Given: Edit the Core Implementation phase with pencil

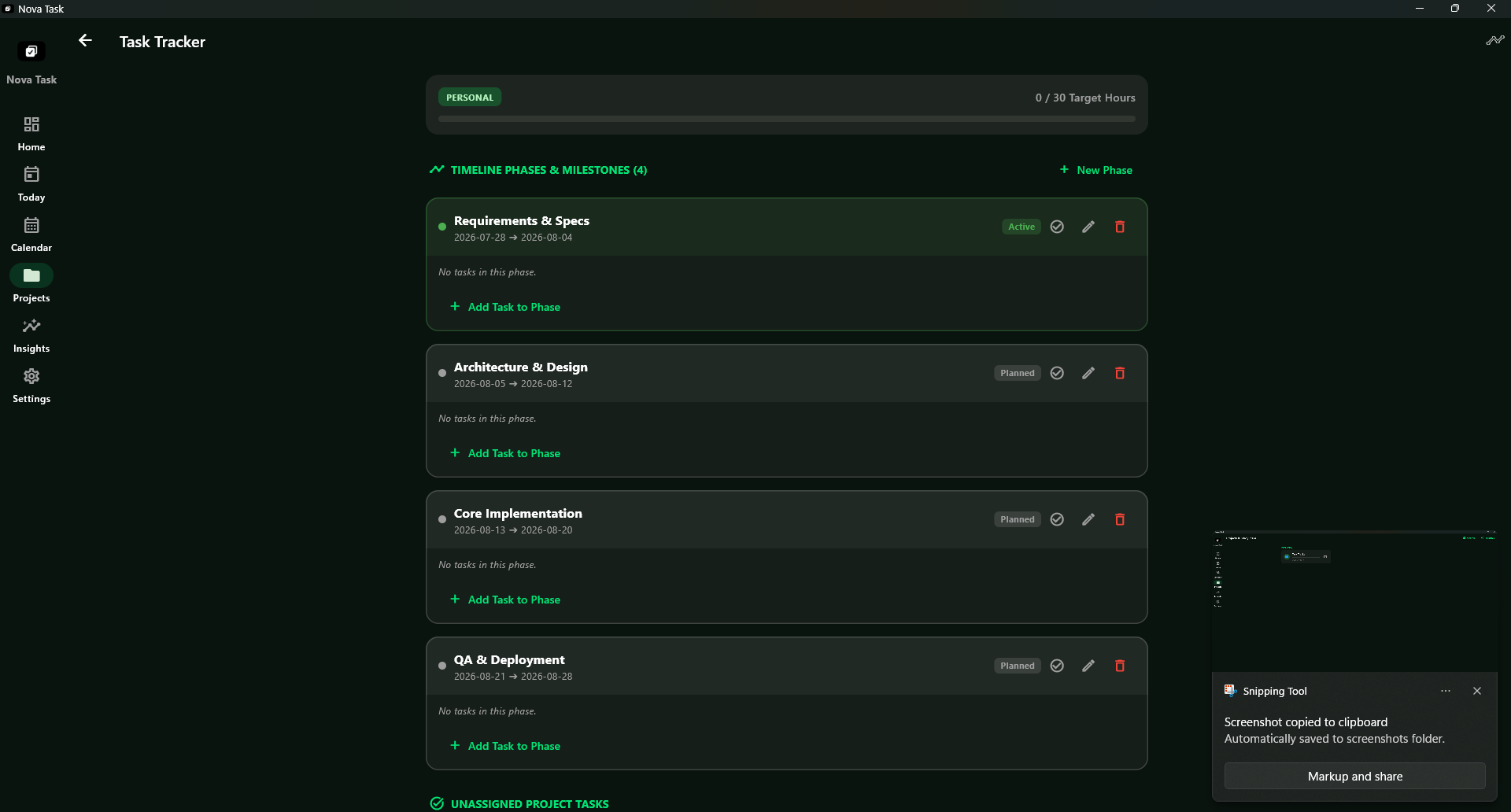Looking at the screenshot, I should 1088,519.
